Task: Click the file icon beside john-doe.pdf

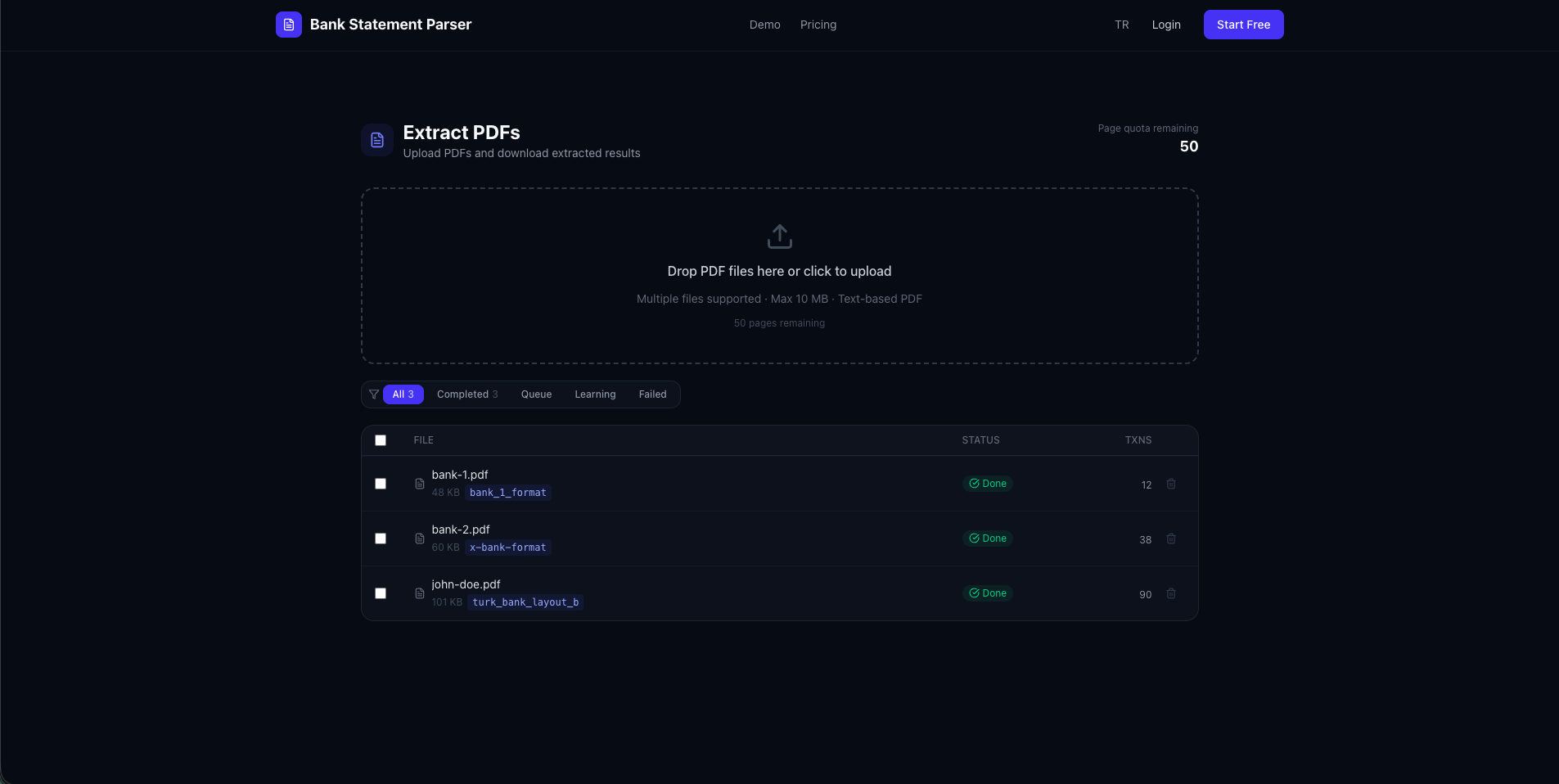Action: click(420, 593)
